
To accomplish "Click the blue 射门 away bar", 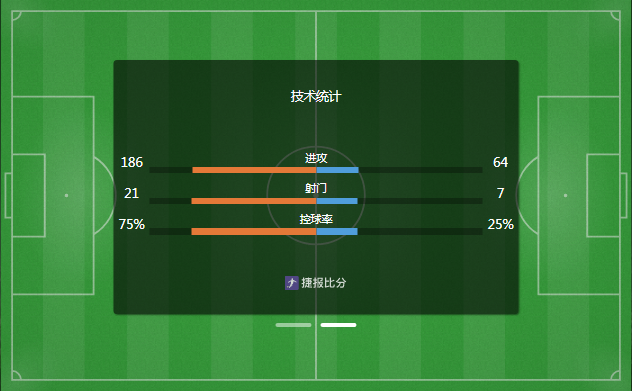I will point(337,201).
